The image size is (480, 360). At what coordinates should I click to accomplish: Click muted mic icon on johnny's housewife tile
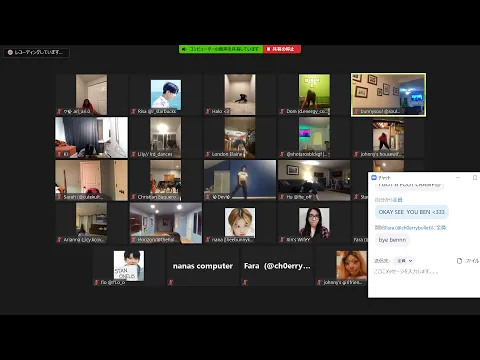356,154
